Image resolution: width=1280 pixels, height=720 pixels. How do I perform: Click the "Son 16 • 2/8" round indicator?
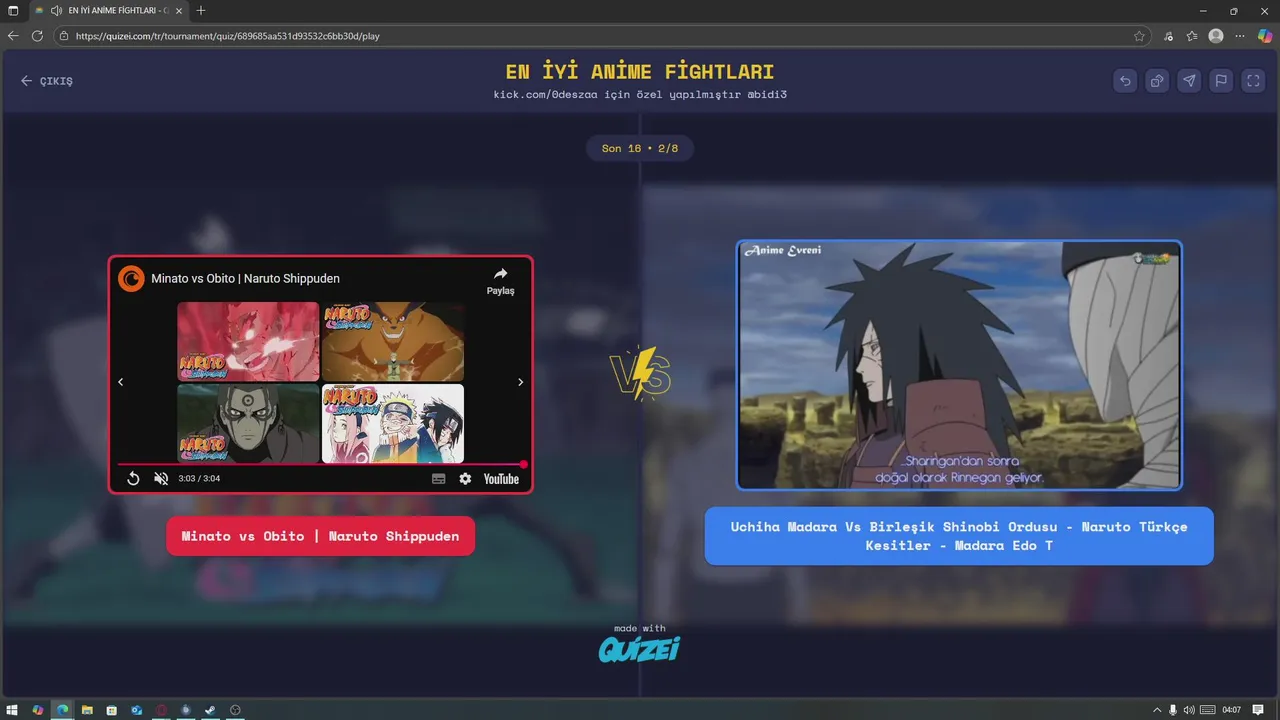[640, 148]
